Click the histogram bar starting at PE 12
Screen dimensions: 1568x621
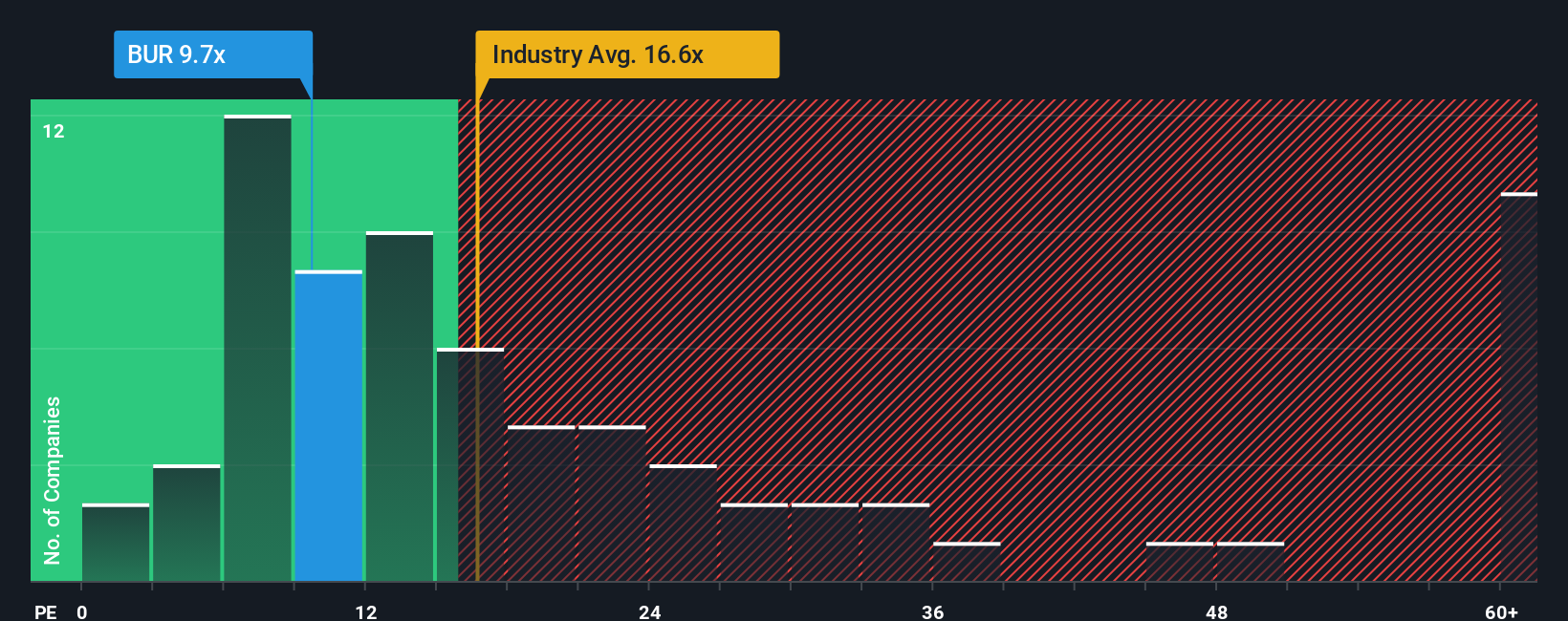(x=400, y=406)
